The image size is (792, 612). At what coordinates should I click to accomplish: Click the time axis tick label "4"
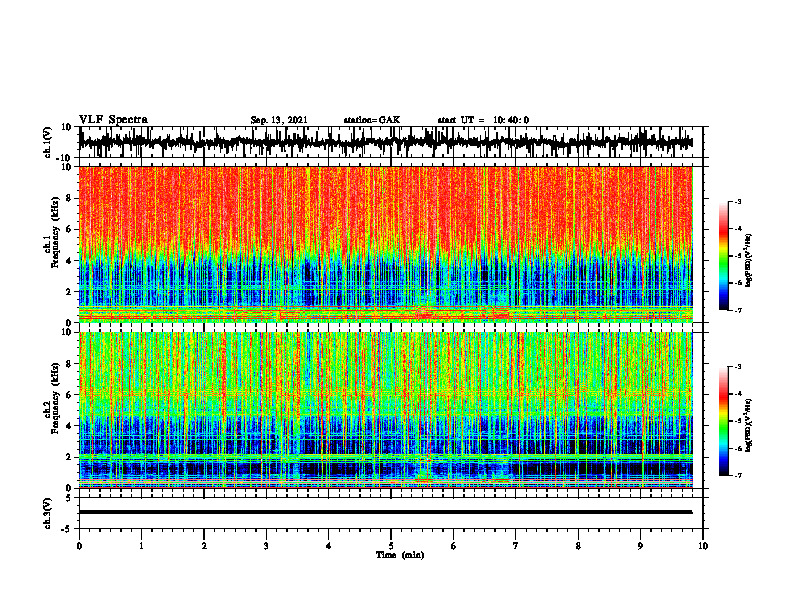328,546
